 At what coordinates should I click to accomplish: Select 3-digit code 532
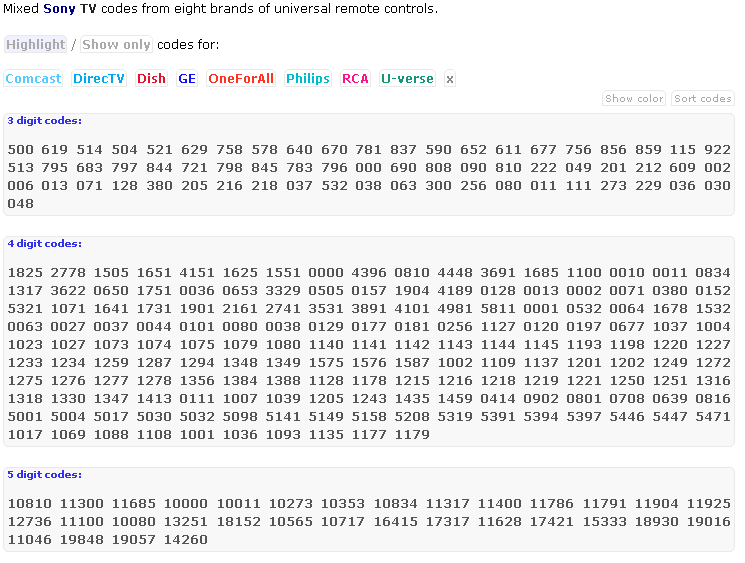pos(334,186)
